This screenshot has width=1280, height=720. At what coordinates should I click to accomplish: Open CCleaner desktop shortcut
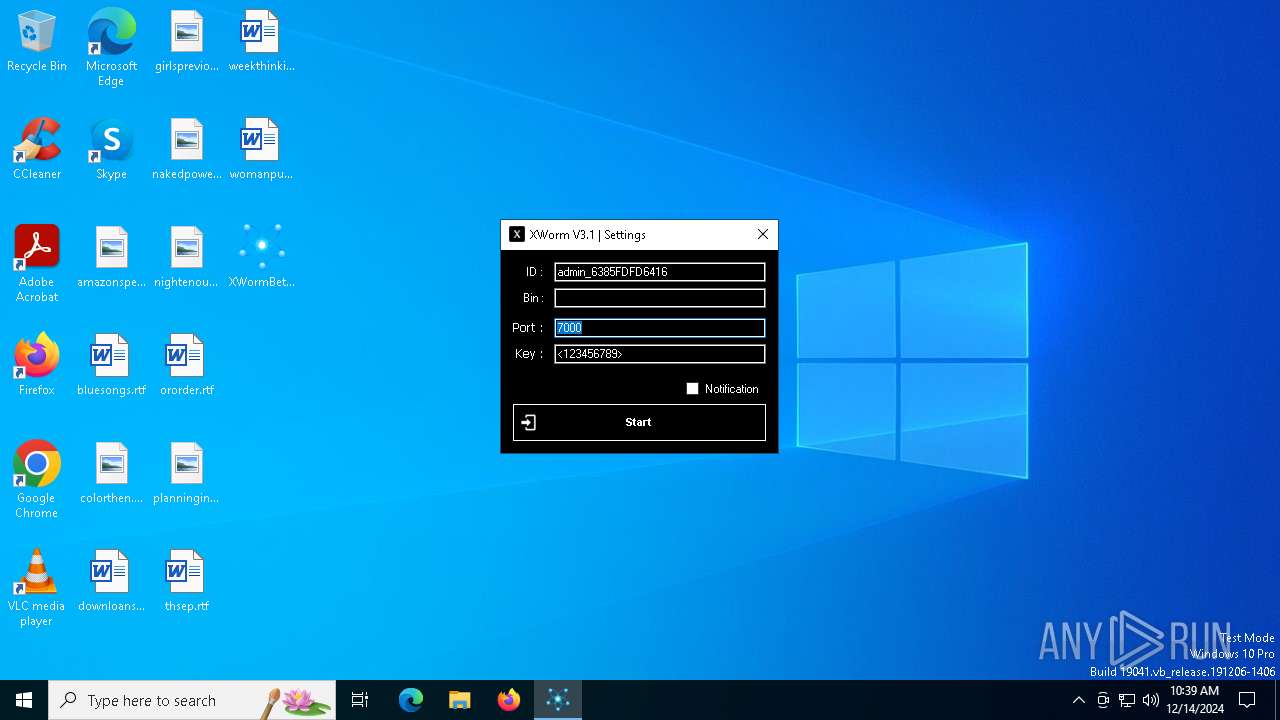tap(37, 150)
